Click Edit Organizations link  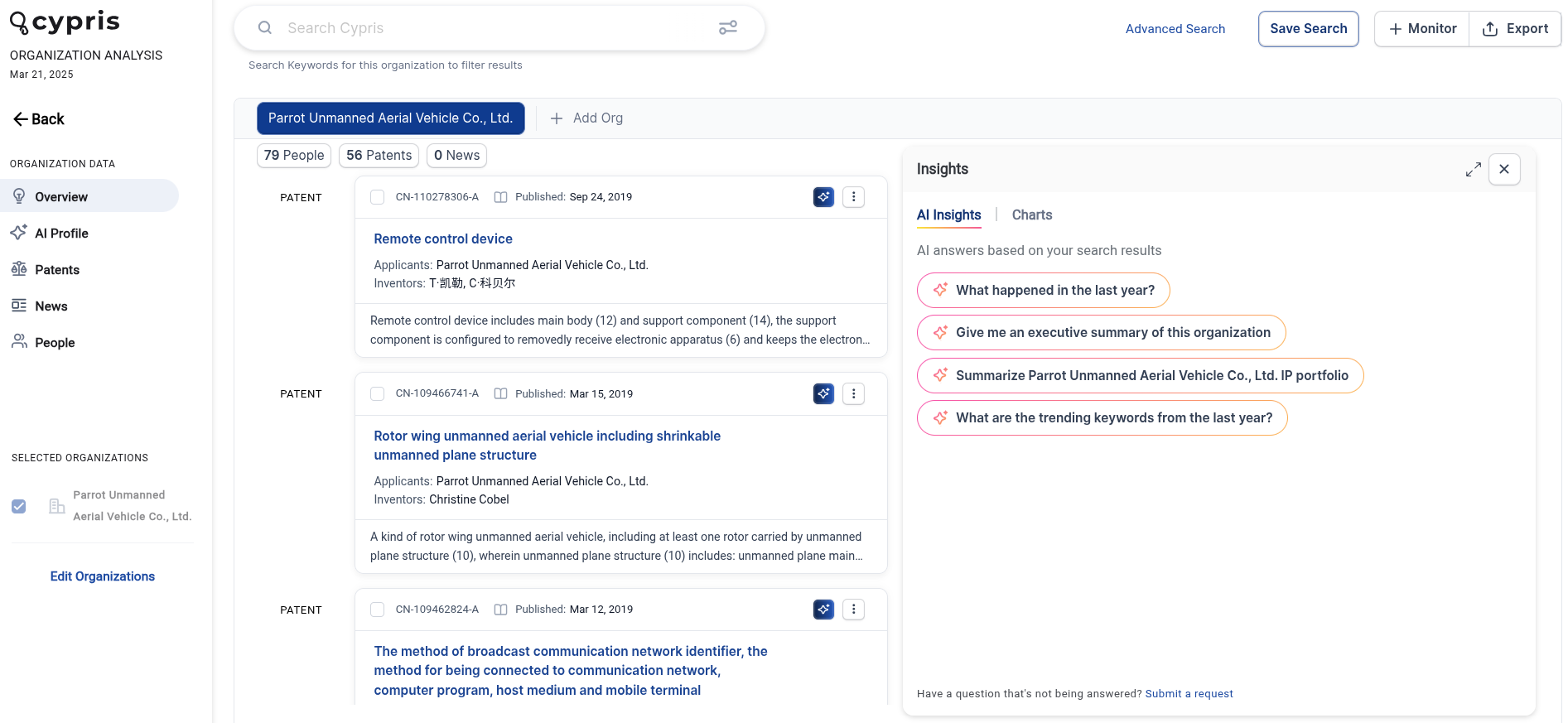(103, 576)
